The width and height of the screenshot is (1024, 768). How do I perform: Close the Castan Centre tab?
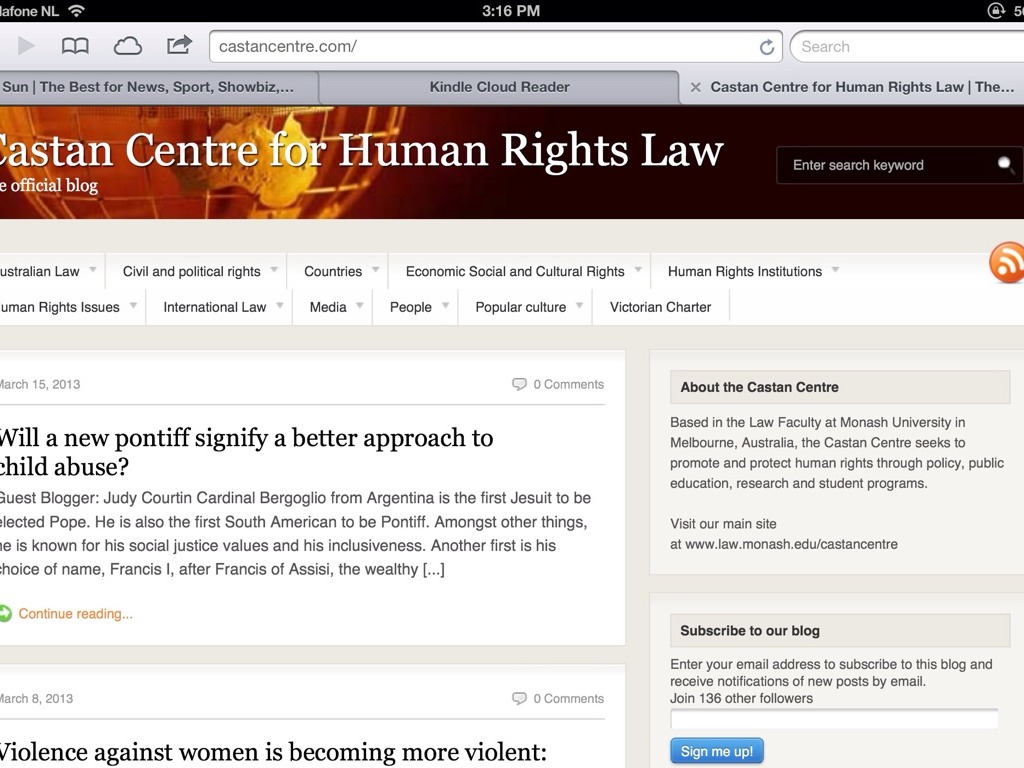point(695,87)
